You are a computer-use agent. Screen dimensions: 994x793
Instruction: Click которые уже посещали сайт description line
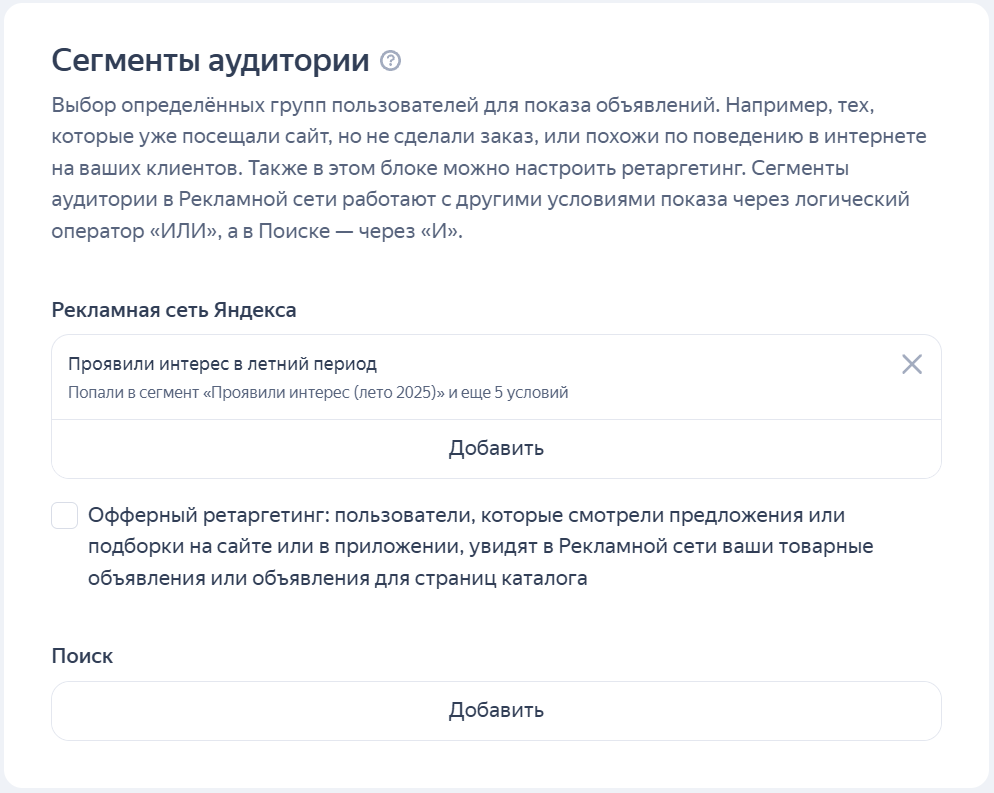(200, 136)
